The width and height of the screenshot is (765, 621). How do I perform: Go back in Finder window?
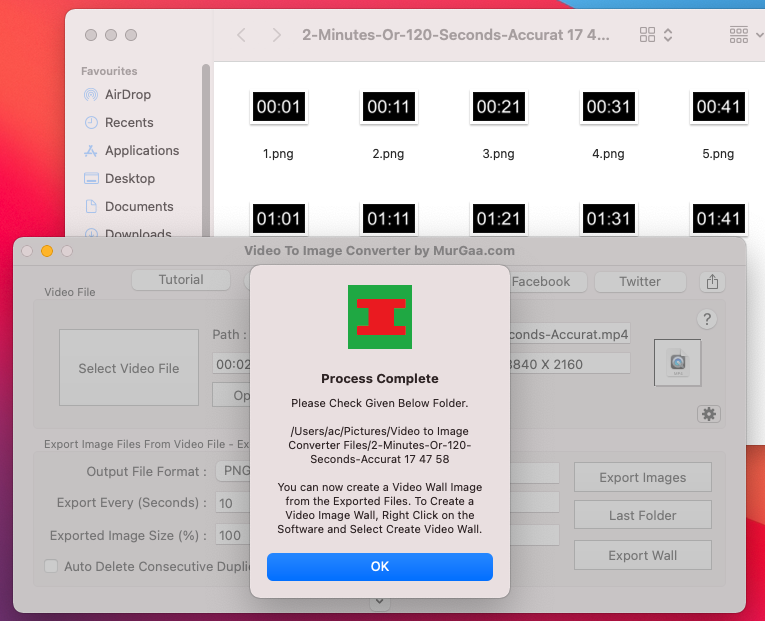241,35
